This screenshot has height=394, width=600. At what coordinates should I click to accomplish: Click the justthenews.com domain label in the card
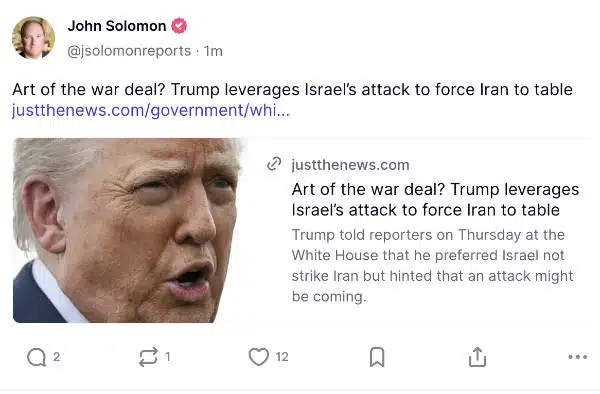click(x=350, y=165)
